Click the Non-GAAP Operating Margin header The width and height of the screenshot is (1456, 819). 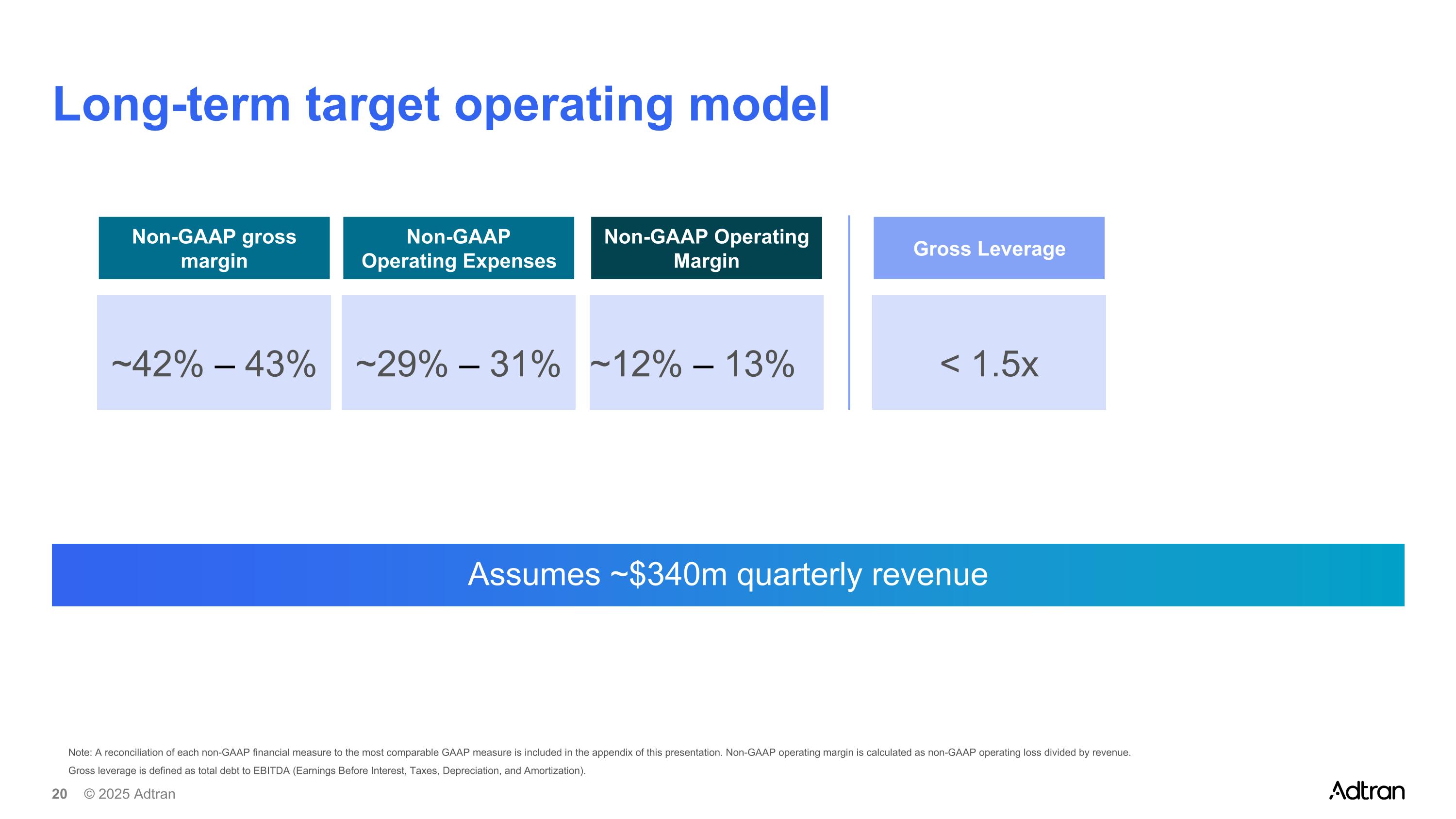coord(706,248)
